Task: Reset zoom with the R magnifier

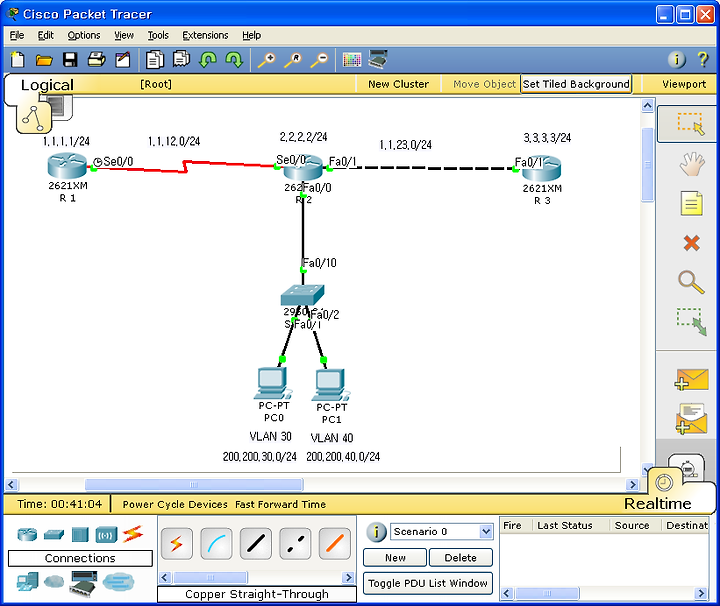Action: [293, 60]
